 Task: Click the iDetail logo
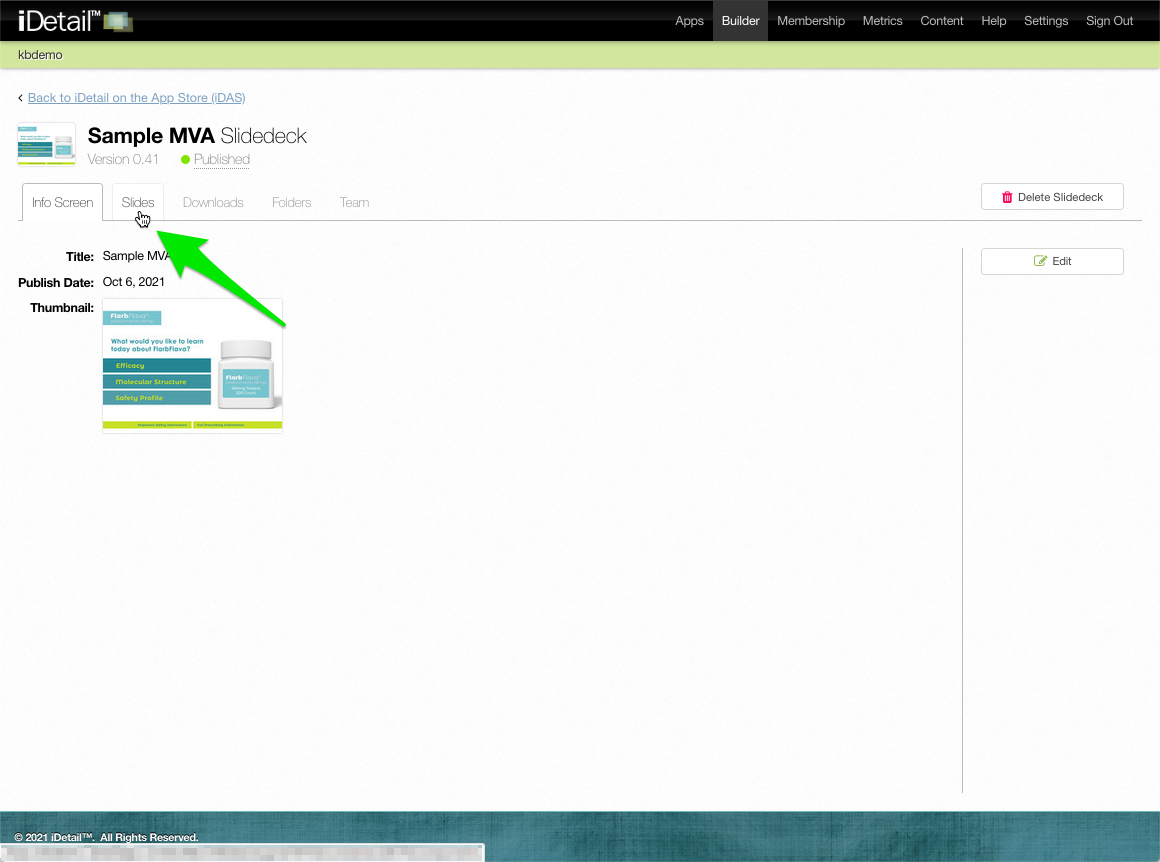coord(75,21)
